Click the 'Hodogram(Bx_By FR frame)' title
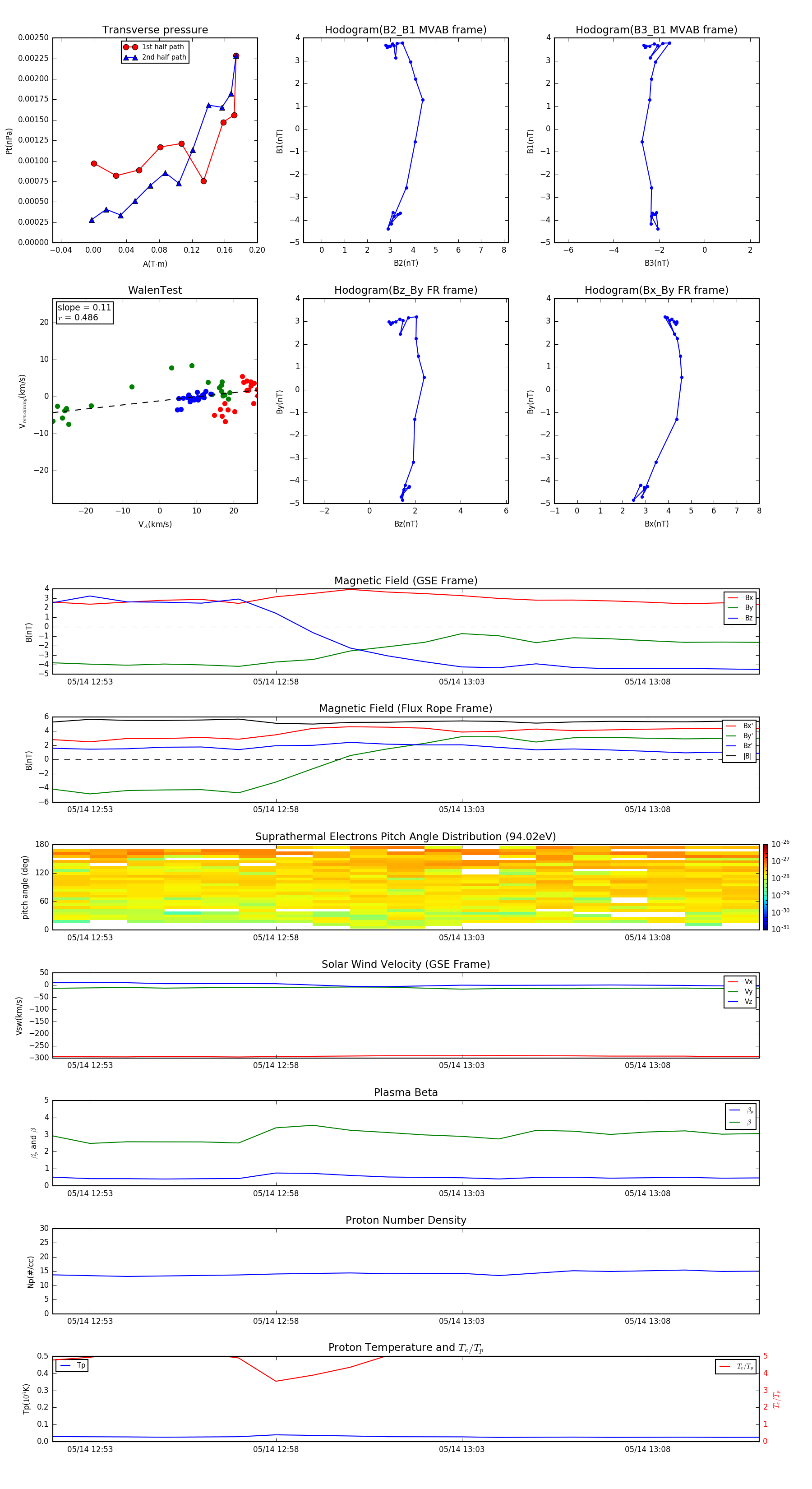 point(656,290)
